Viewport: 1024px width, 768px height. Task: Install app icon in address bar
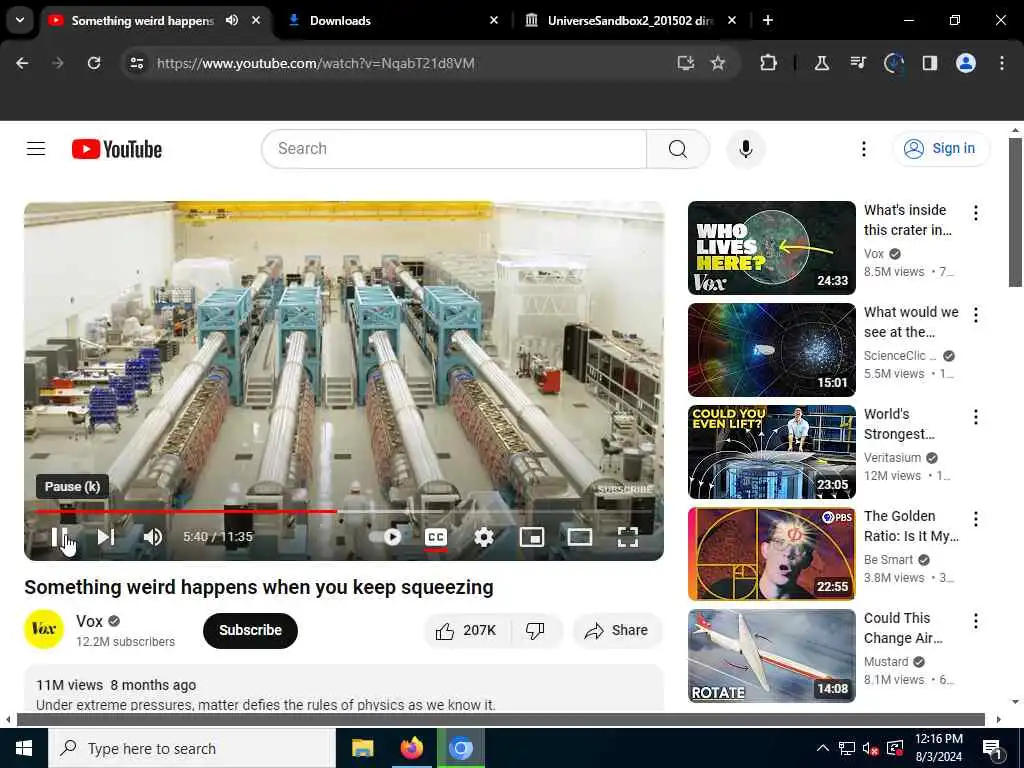tap(685, 63)
